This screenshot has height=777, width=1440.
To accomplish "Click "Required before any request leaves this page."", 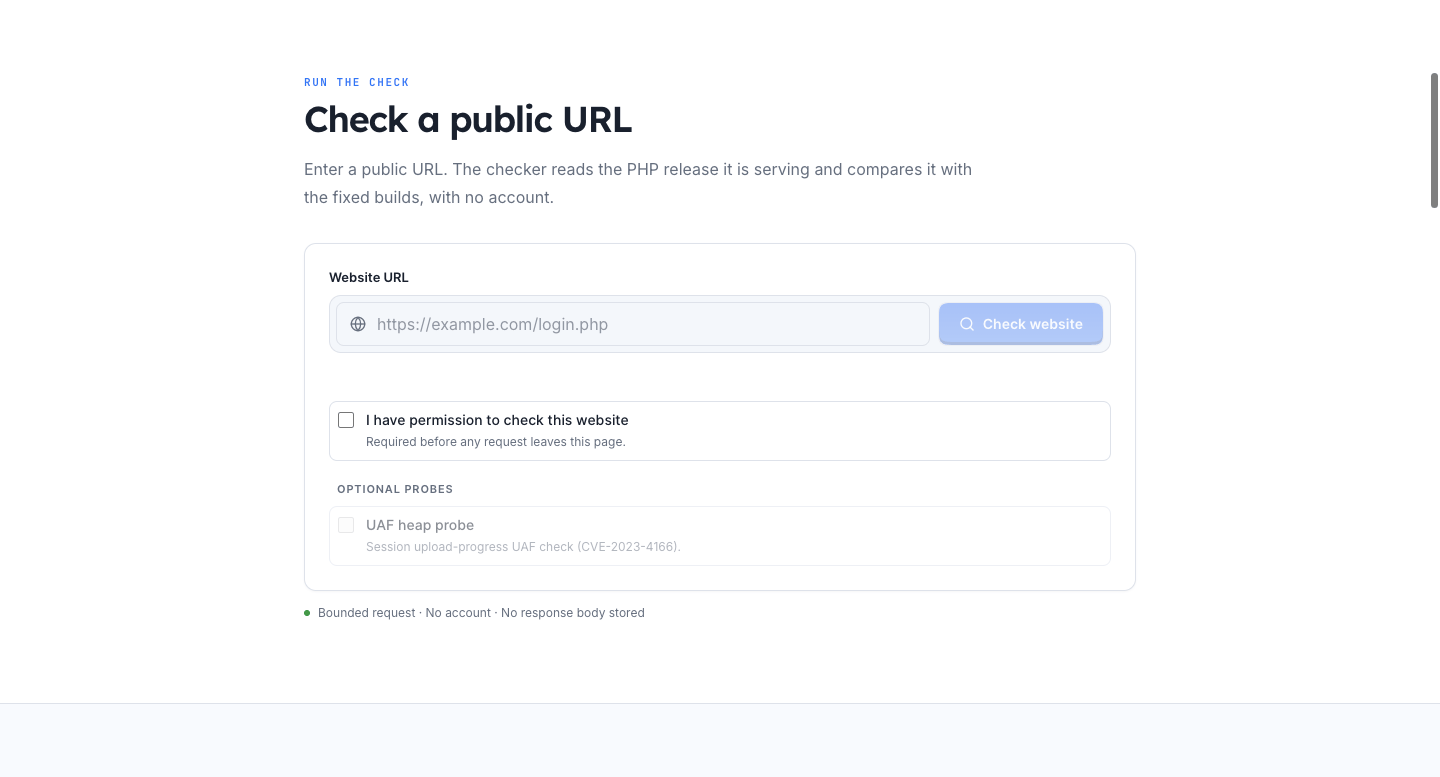I will 496,442.
